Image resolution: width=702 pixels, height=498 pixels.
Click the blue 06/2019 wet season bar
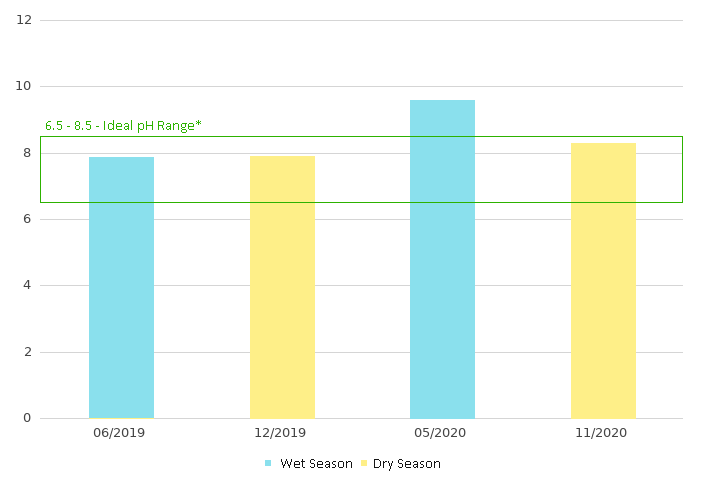pos(121,287)
